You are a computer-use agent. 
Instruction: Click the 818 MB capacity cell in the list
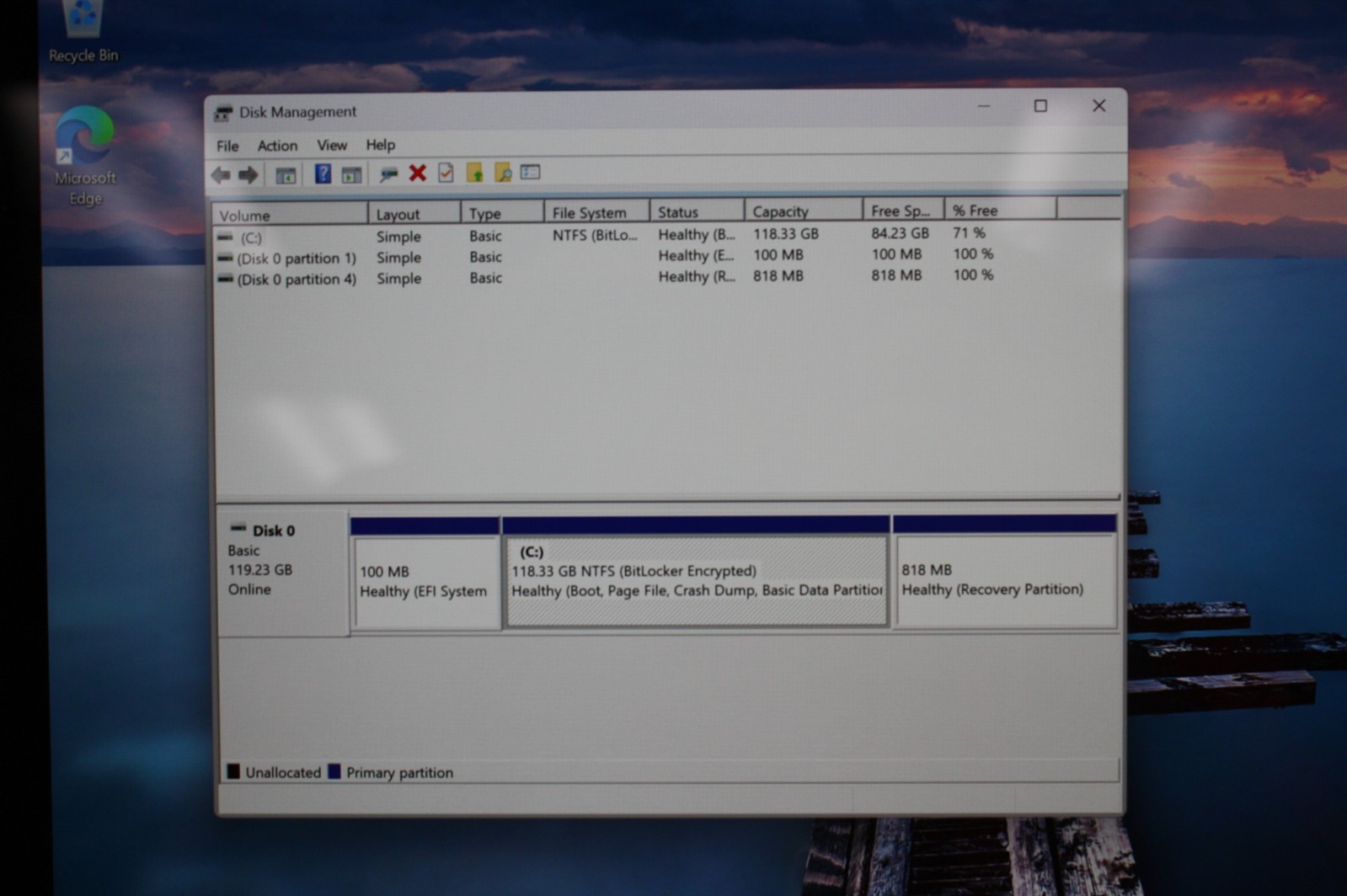(x=778, y=275)
